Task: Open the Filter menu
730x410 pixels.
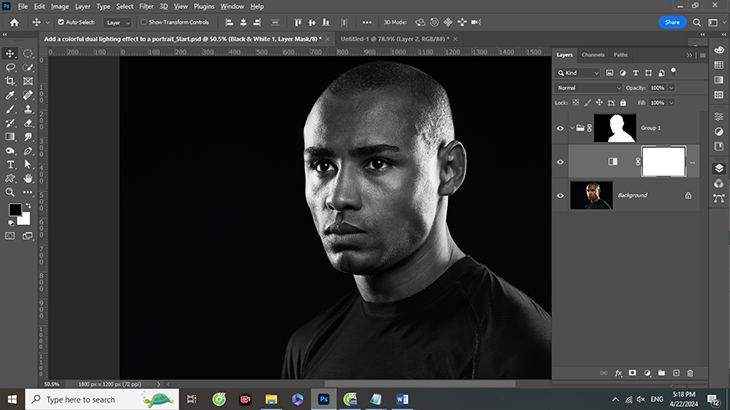Action: tap(146, 6)
